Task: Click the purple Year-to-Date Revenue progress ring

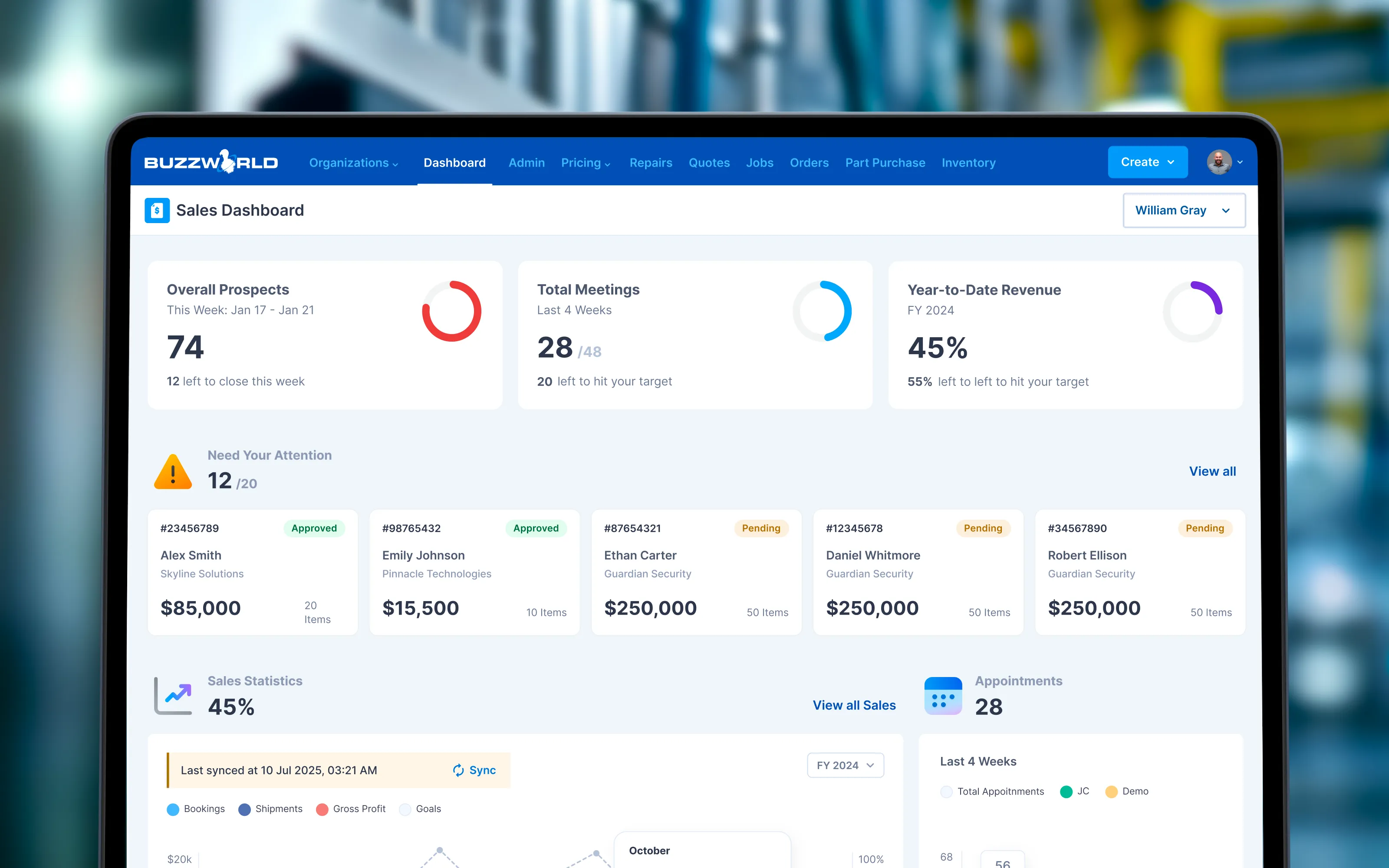Action: pyautogui.click(x=1192, y=311)
